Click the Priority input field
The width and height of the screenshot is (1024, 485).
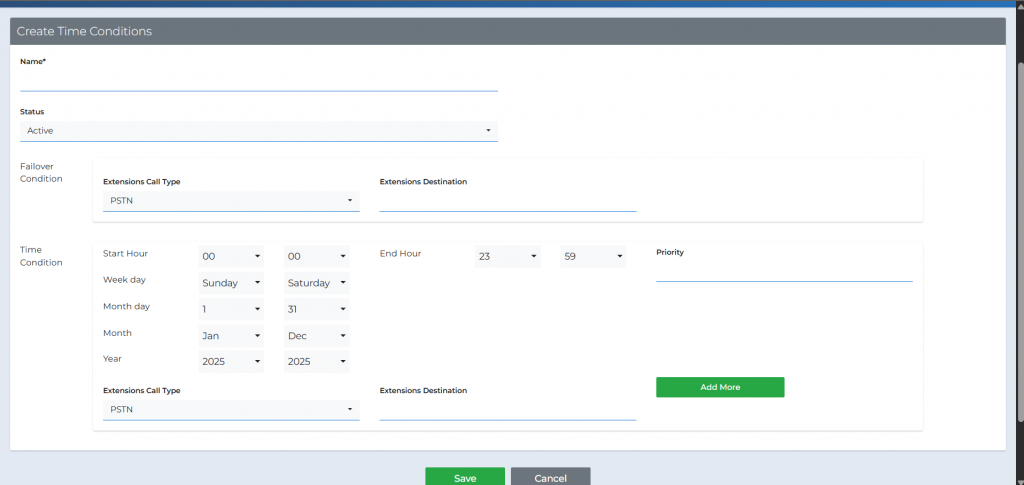(x=783, y=272)
